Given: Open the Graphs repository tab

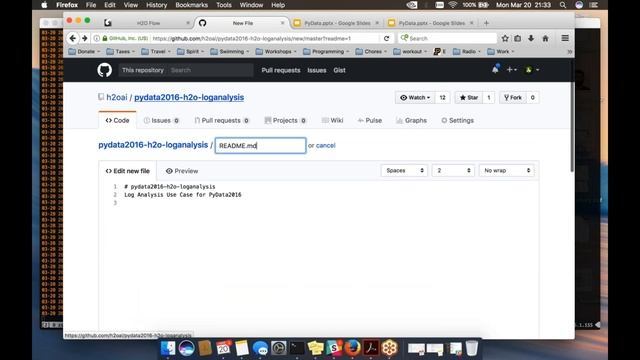Looking at the screenshot, I should tap(411, 120).
